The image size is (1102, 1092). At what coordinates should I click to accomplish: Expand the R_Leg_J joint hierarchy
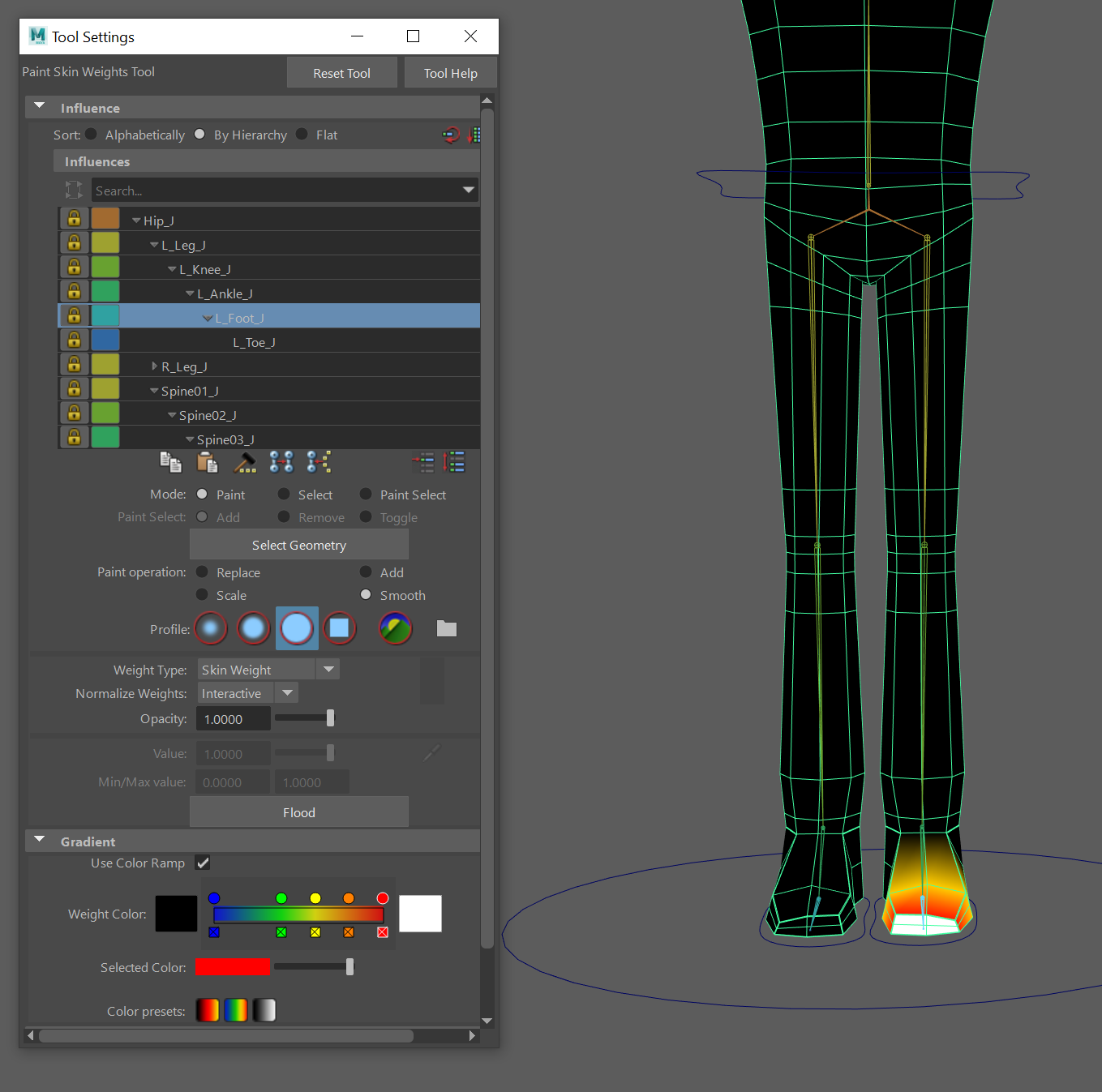point(154,366)
